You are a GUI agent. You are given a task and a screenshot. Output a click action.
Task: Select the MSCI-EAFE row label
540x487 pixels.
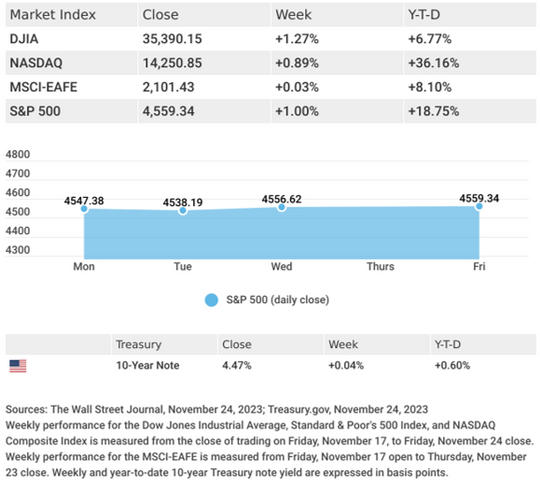click(x=43, y=87)
